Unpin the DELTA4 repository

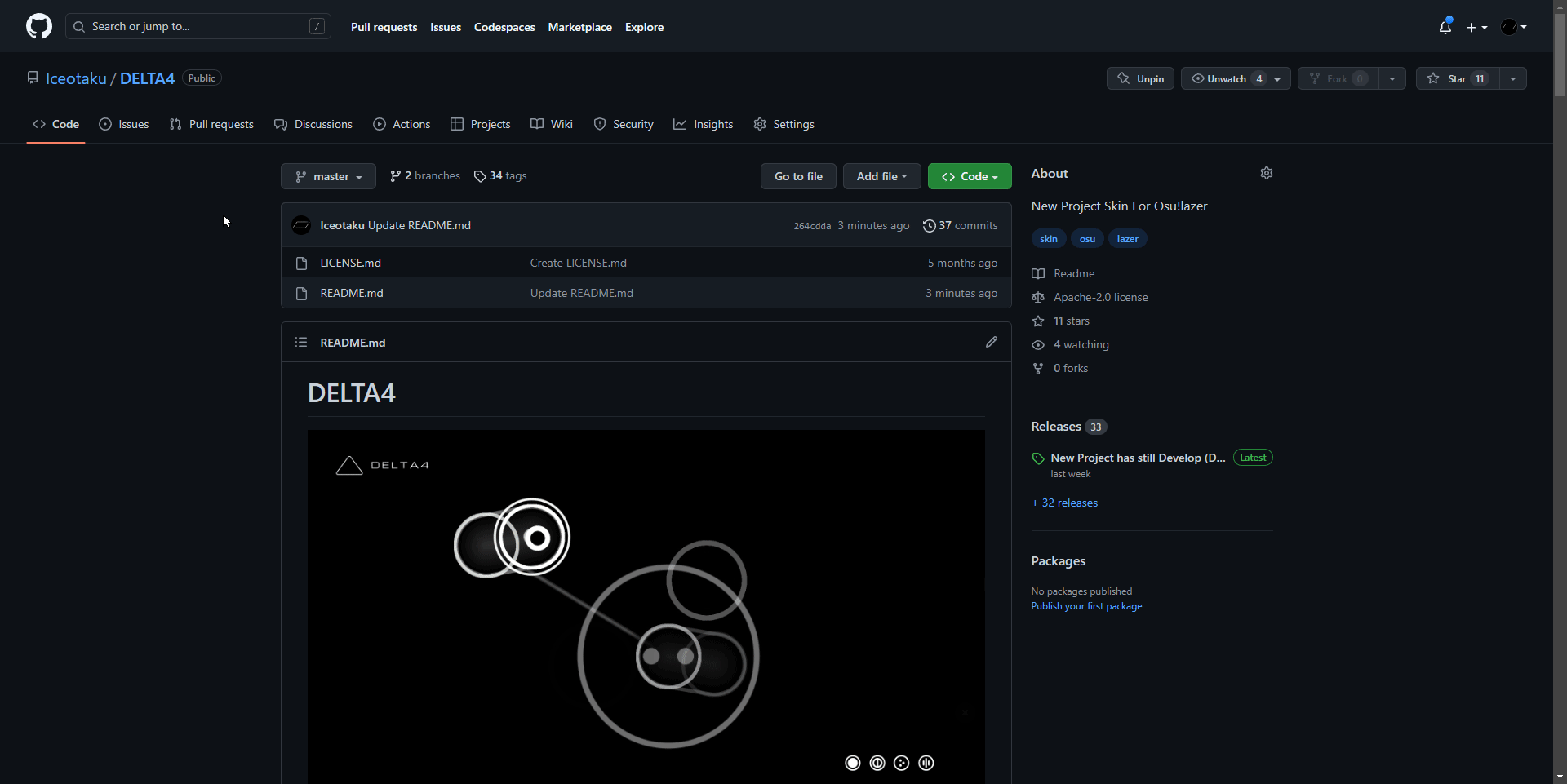pos(1139,78)
